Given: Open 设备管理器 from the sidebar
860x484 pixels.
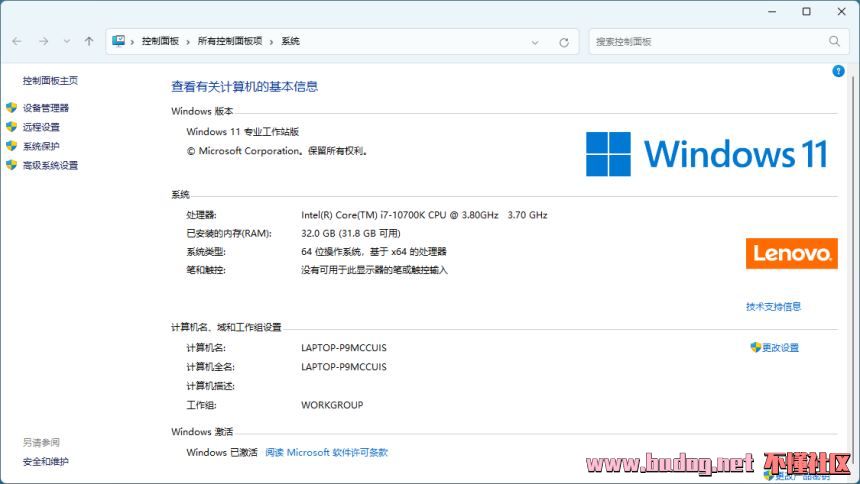Looking at the screenshot, I should (46, 108).
